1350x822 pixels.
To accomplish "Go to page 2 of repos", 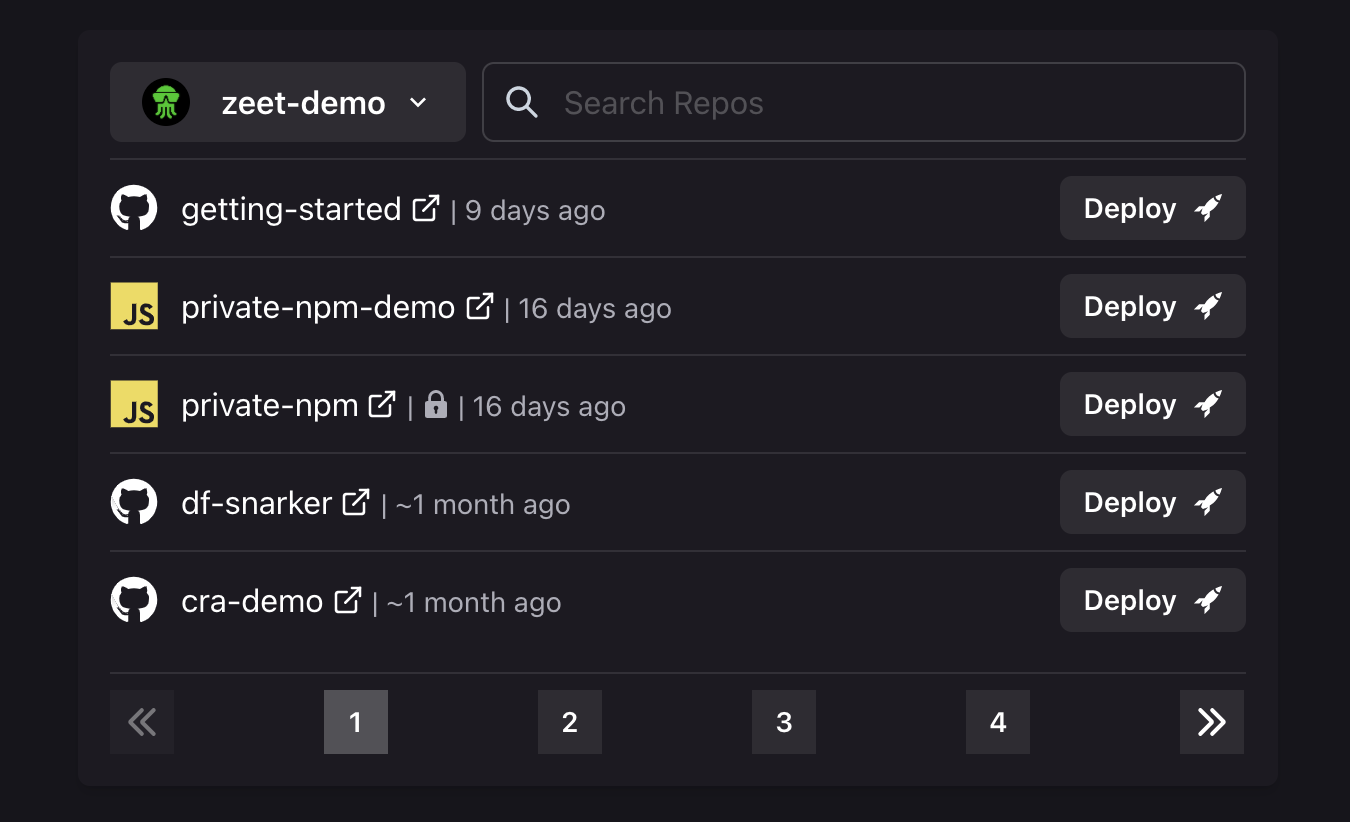I will tap(570, 722).
